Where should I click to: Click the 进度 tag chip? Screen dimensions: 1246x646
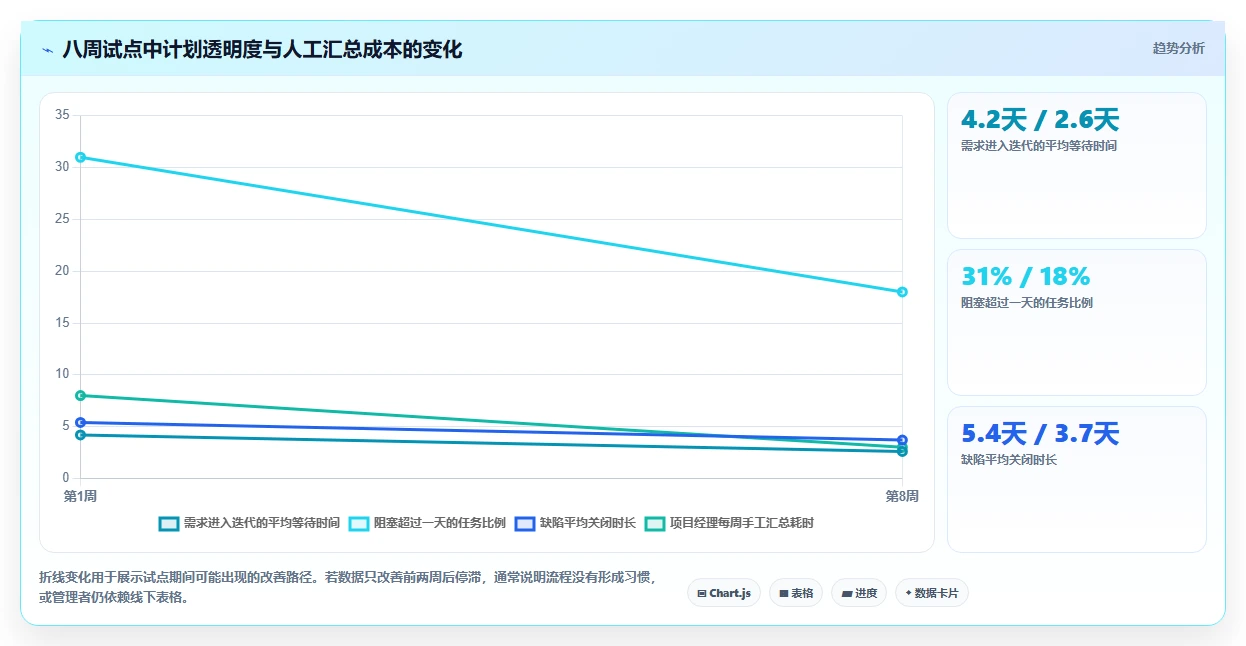click(859, 593)
